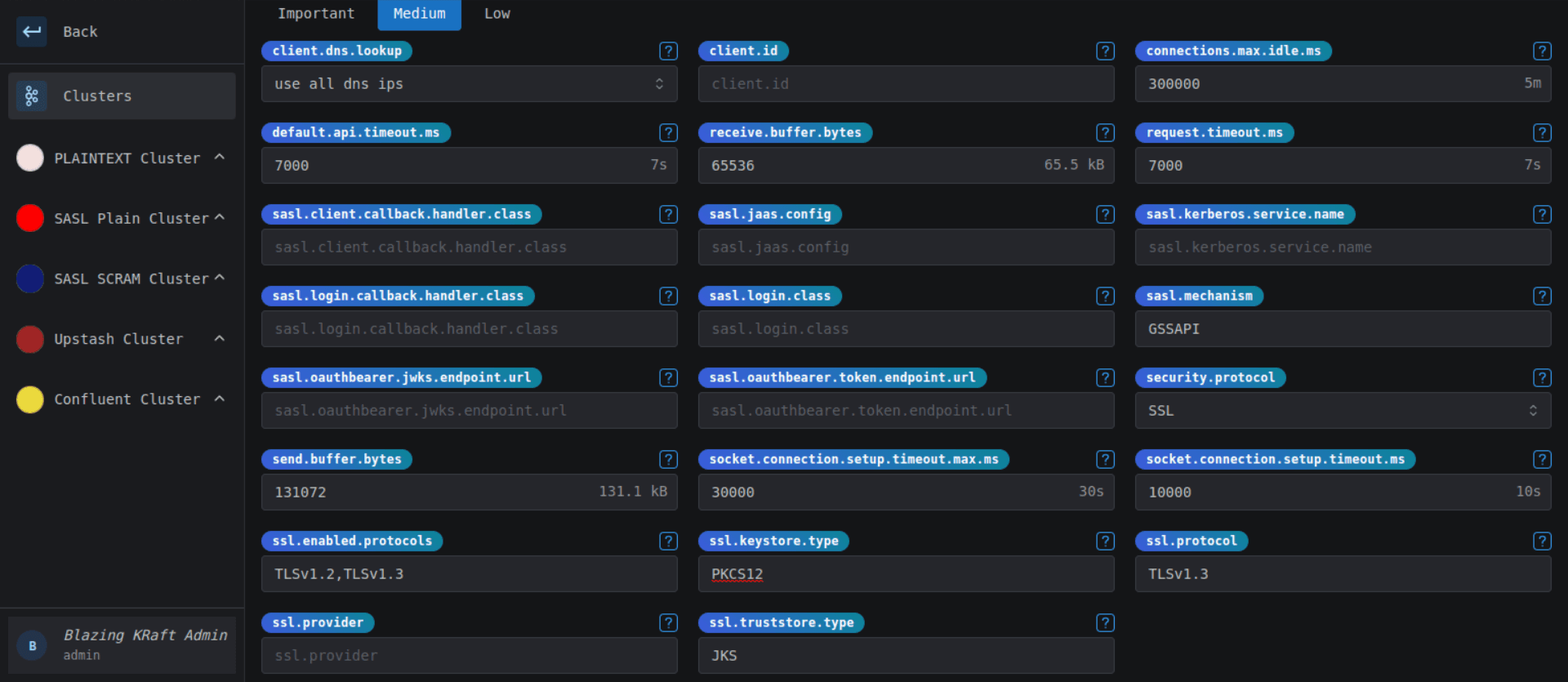Collapse the PLAINTEXT Cluster chevron
Viewport: 1568px width, 682px height.
tap(219, 157)
